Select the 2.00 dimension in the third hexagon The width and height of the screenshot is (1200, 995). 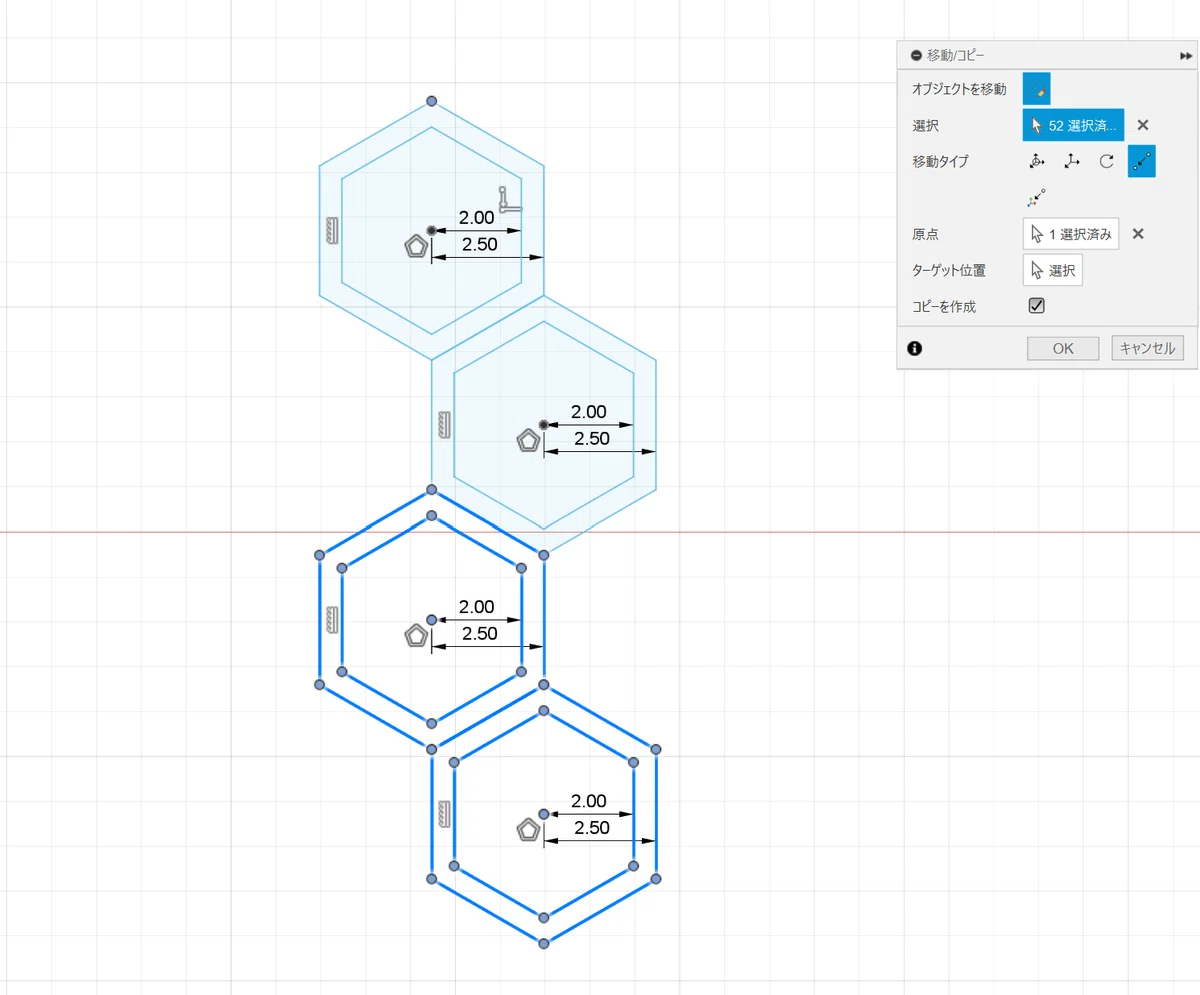476,606
